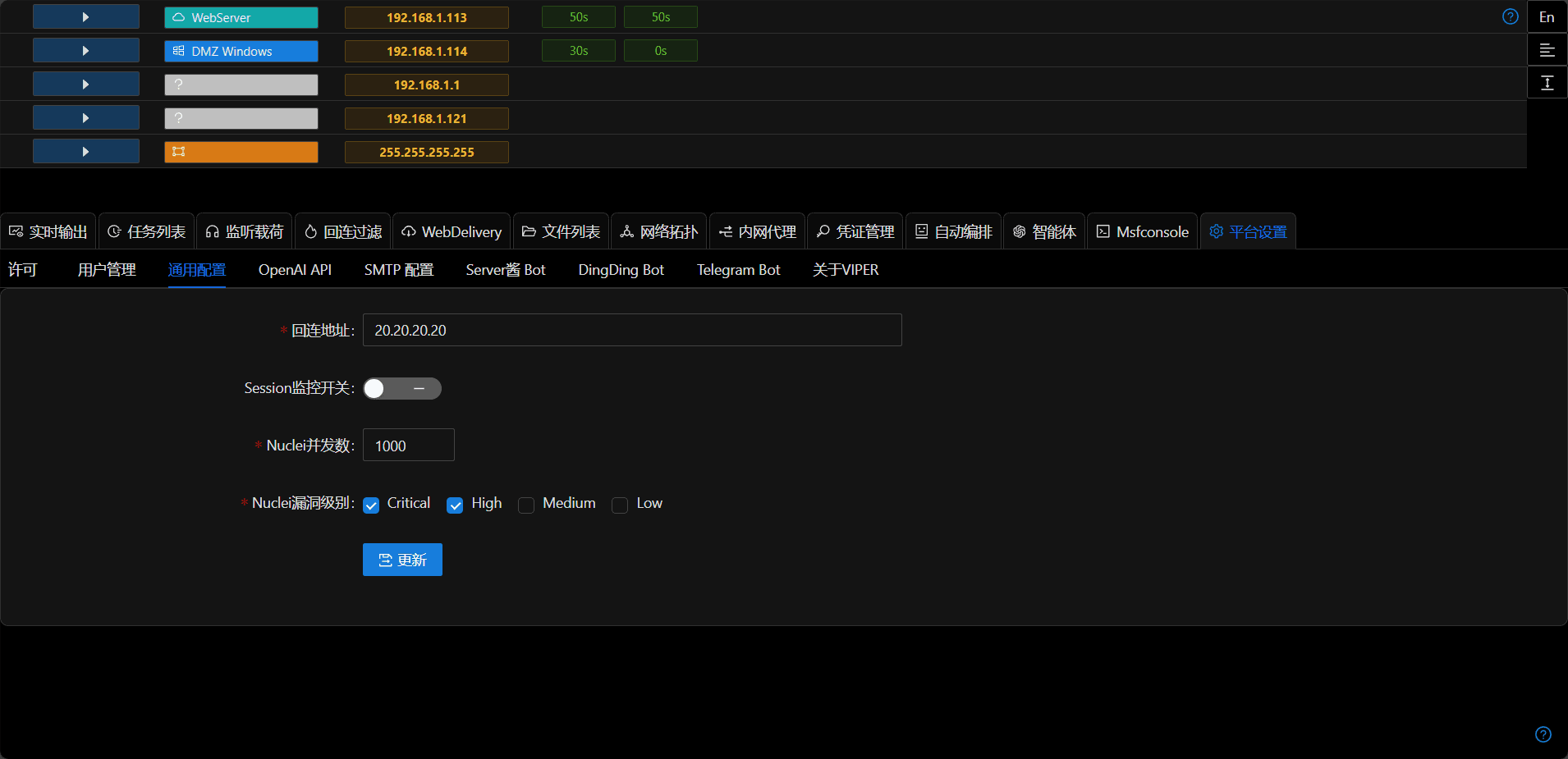
Task: Select the Server酱 Bot sub-tab
Action: click(x=506, y=270)
